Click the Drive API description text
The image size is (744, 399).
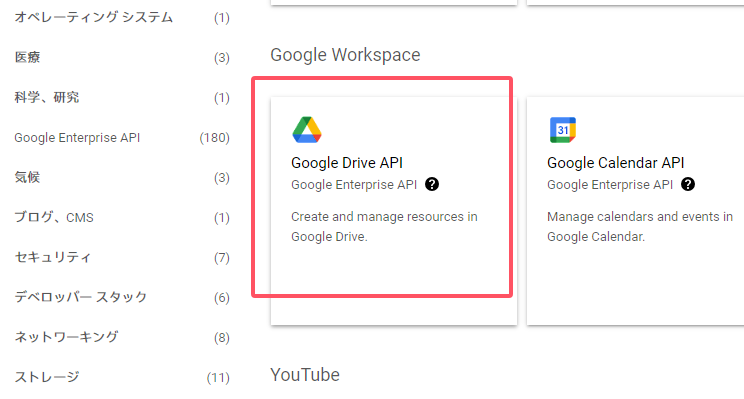coord(384,226)
